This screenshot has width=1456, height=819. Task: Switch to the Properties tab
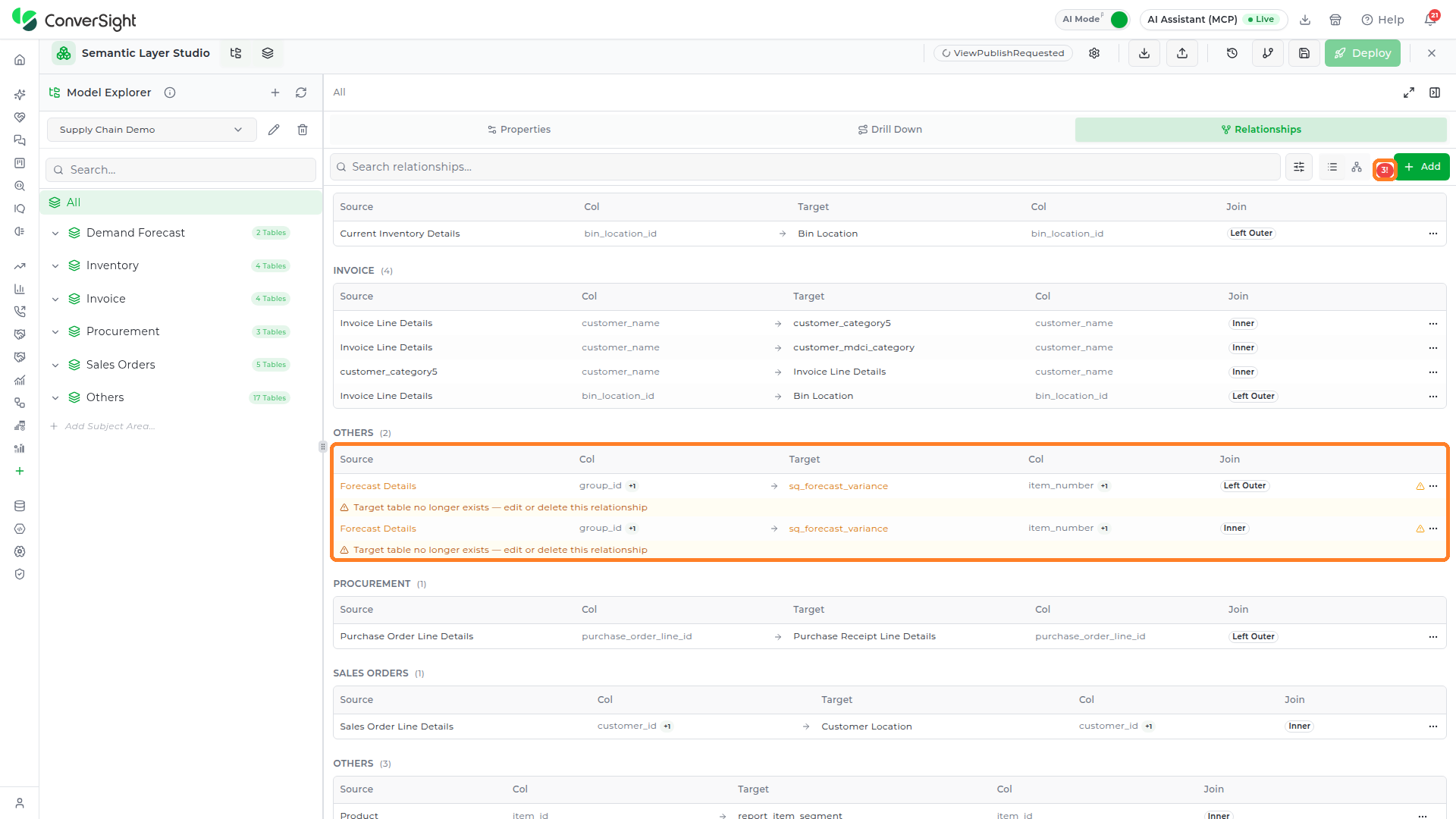519,130
